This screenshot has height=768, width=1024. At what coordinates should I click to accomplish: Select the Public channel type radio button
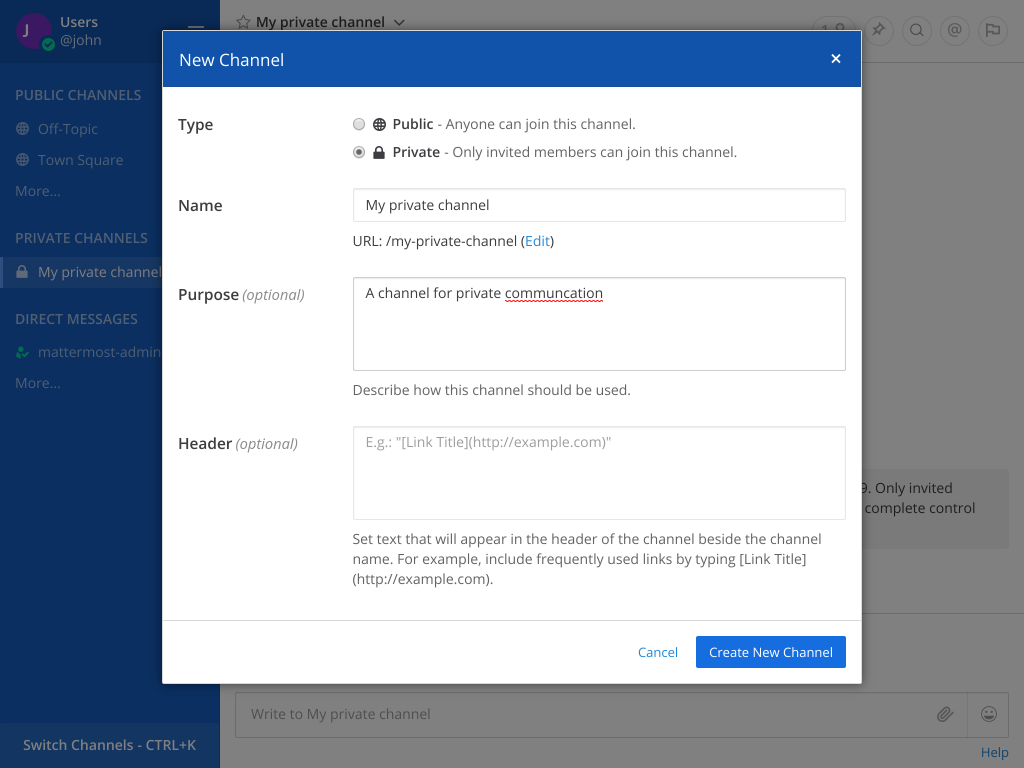point(359,125)
